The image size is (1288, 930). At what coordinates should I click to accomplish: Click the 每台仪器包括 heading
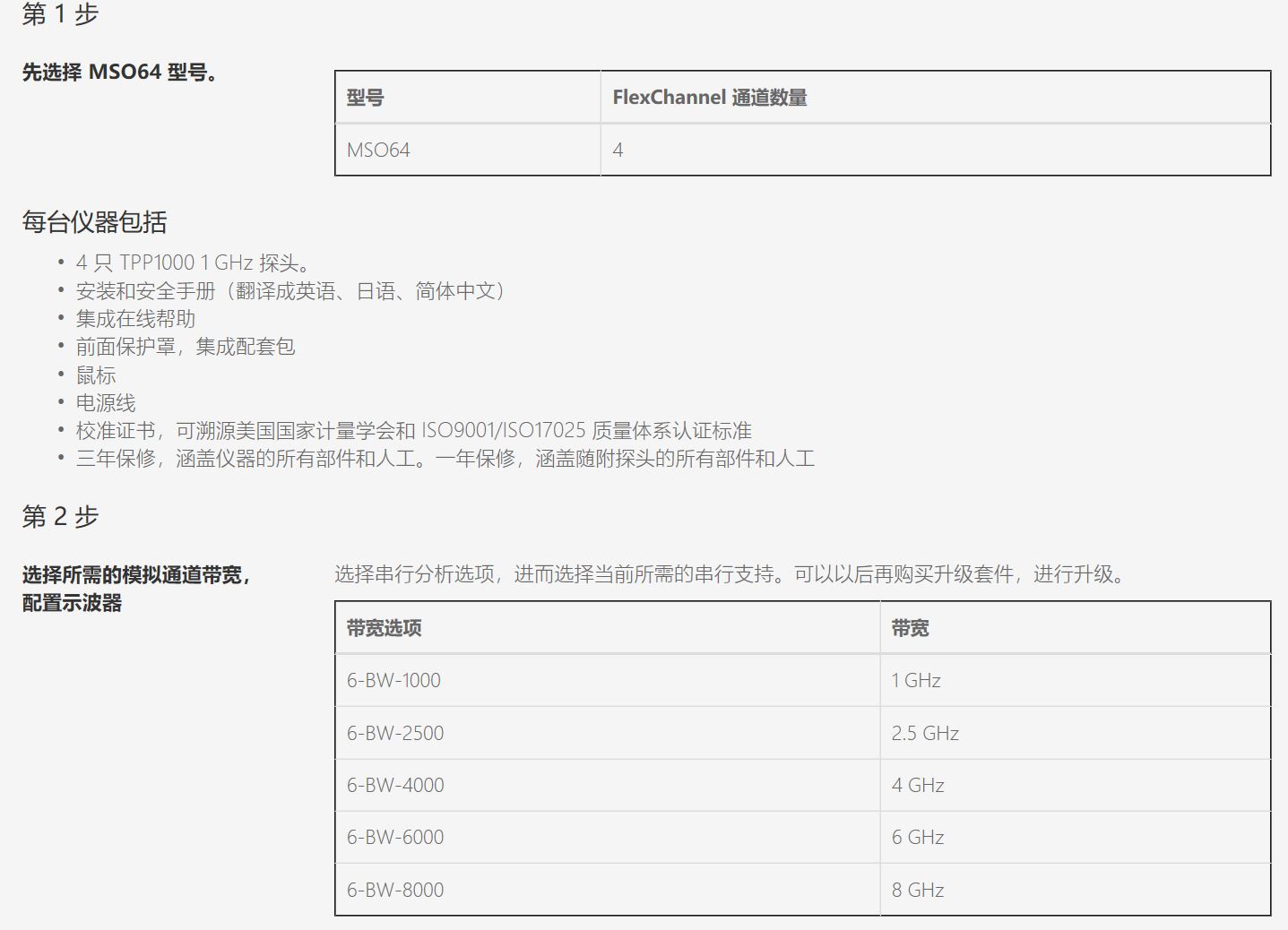94,222
